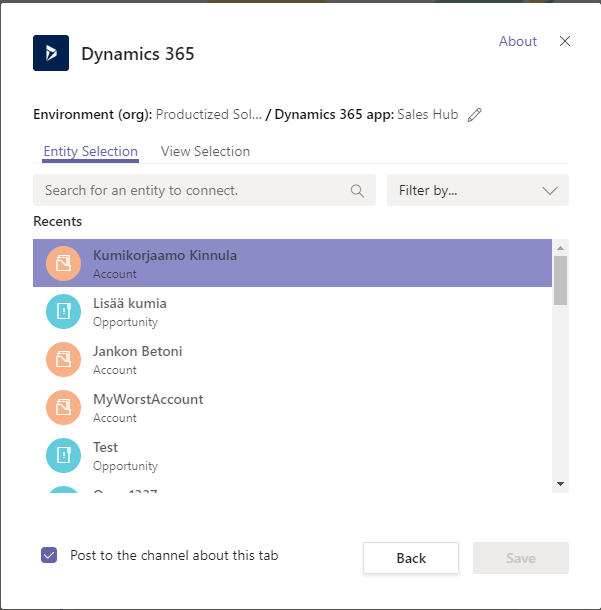This screenshot has height=610, width=601.
Task: Click the pencil edit icon beside Sales Hub
Action: [475, 115]
